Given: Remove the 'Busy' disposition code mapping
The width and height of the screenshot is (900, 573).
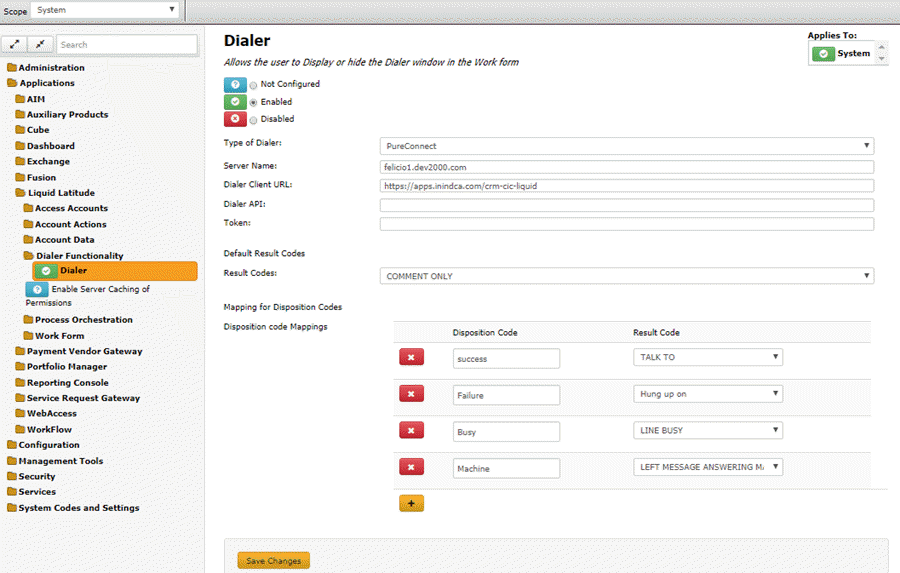Looking at the screenshot, I should pos(411,431).
